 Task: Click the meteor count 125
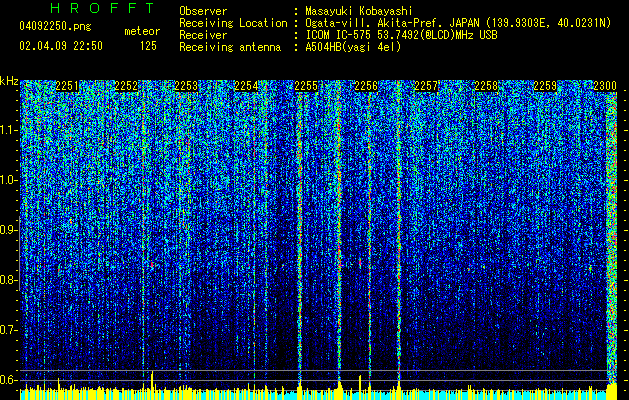(148, 46)
